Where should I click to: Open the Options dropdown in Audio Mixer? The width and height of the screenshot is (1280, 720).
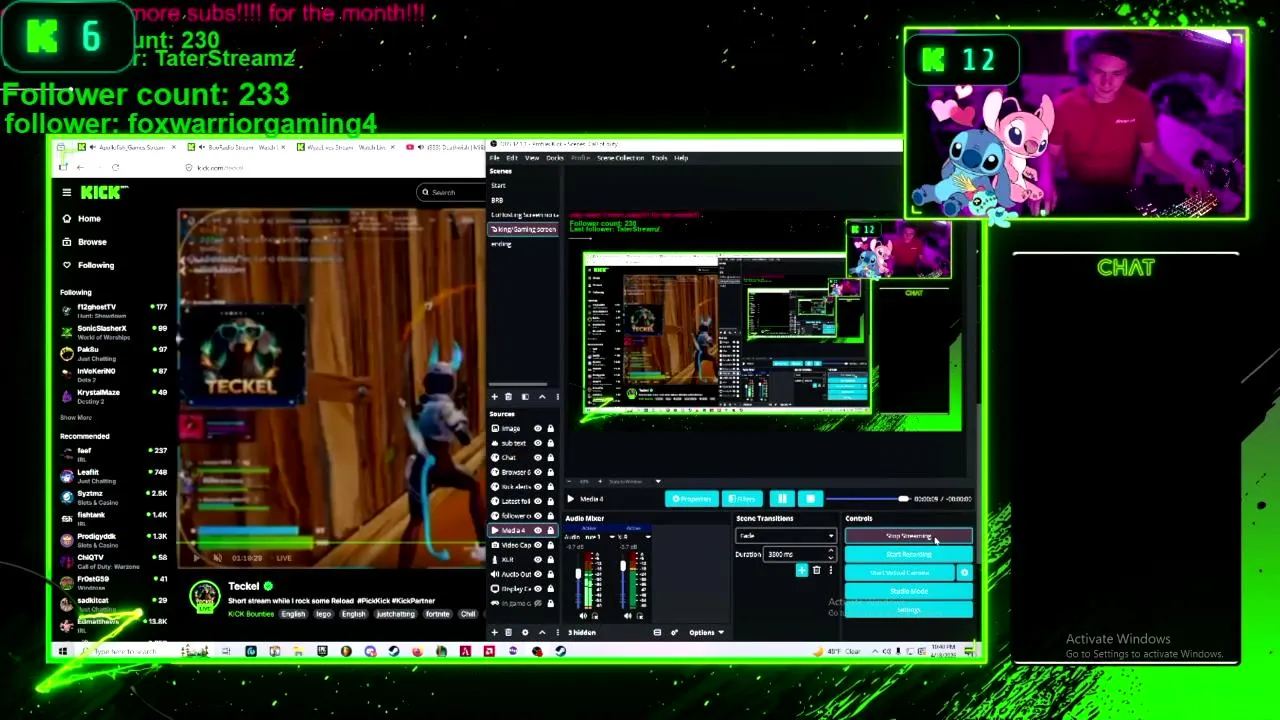pyautogui.click(x=707, y=632)
